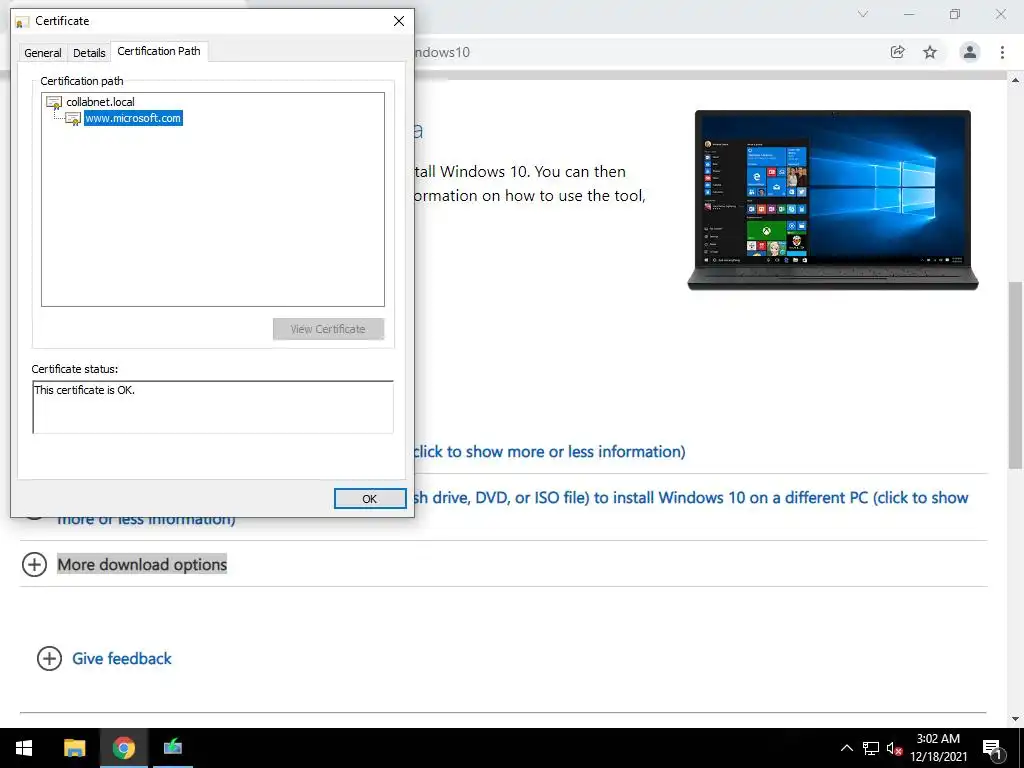Click the Windows 10 laptop image
Image resolution: width=1024 pixels, height=768 pixels.
pyautogui.click(x=833, y=200)
